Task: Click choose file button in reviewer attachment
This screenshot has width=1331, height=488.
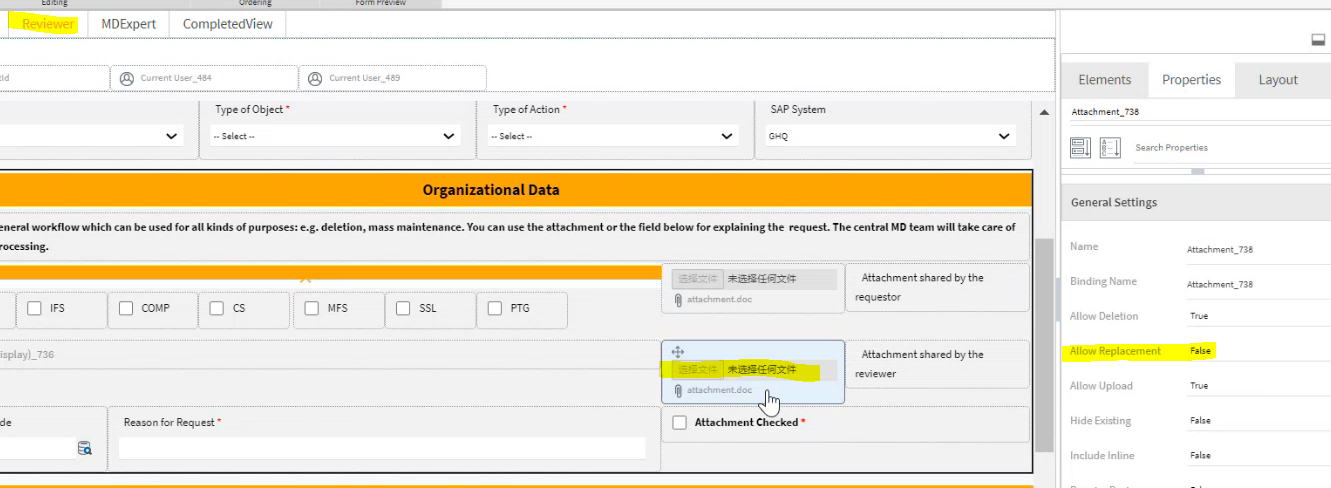Action: [697, 370]
